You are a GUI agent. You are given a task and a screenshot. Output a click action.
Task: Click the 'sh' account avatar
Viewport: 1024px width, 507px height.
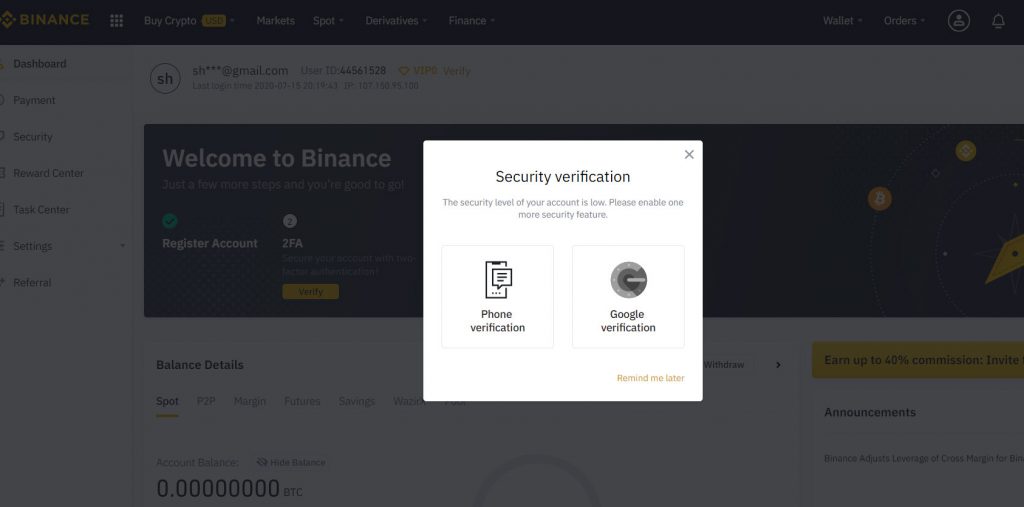tap(165, 78)
